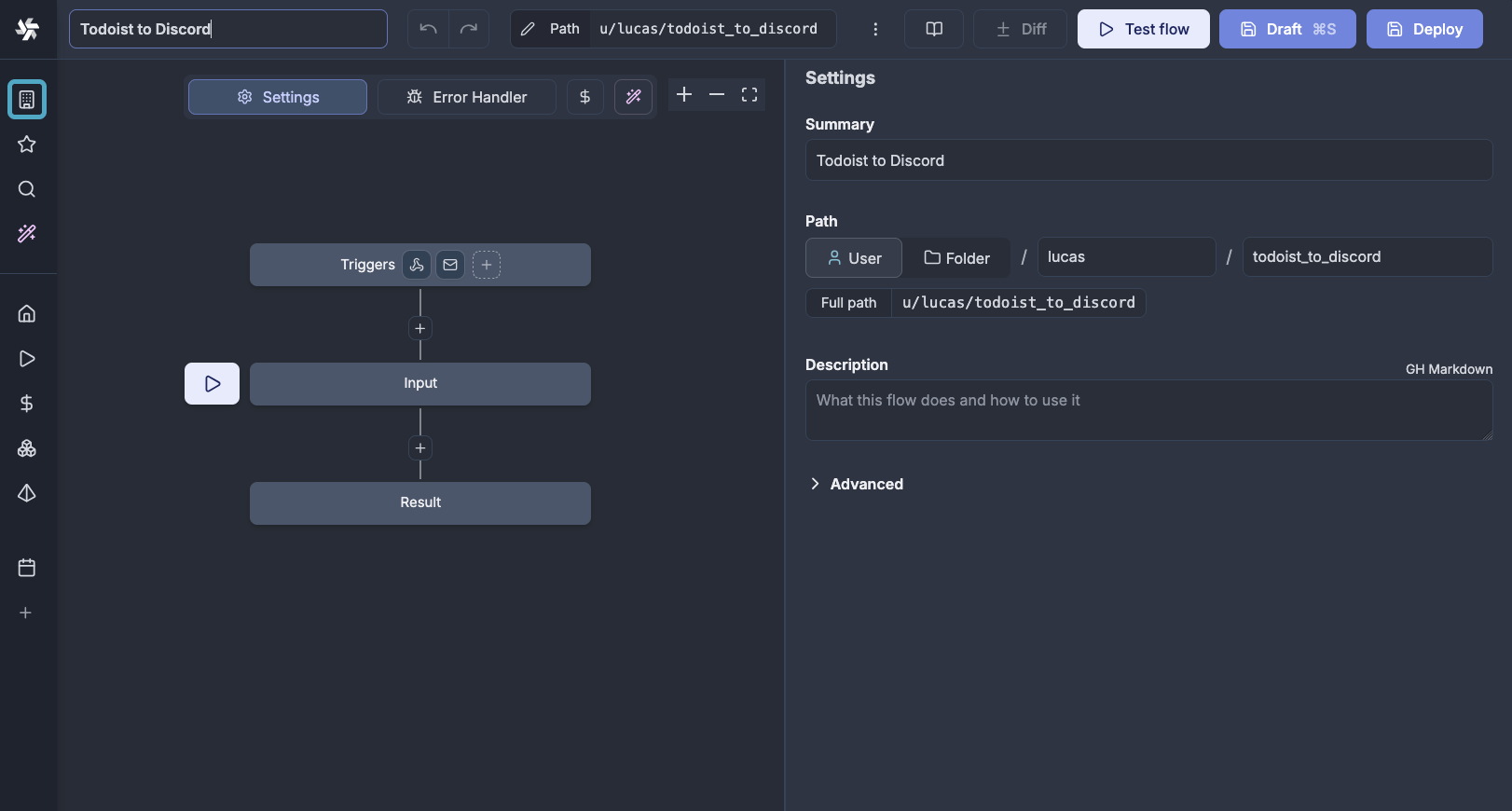Add a new trigger with plus
This screenshot has height=811, width=1512.
click(487, 265)
